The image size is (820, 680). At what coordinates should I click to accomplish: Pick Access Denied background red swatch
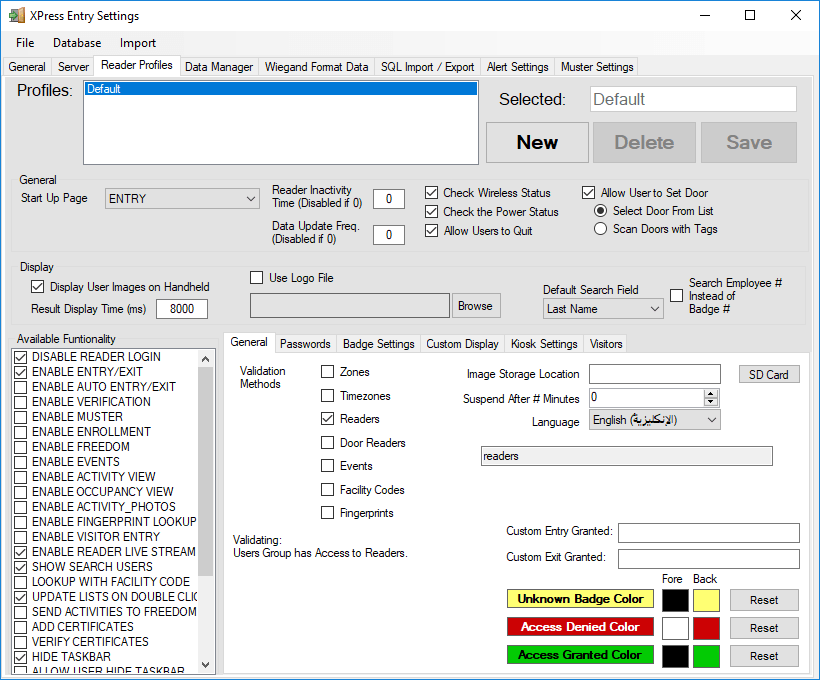pos(707,628)
